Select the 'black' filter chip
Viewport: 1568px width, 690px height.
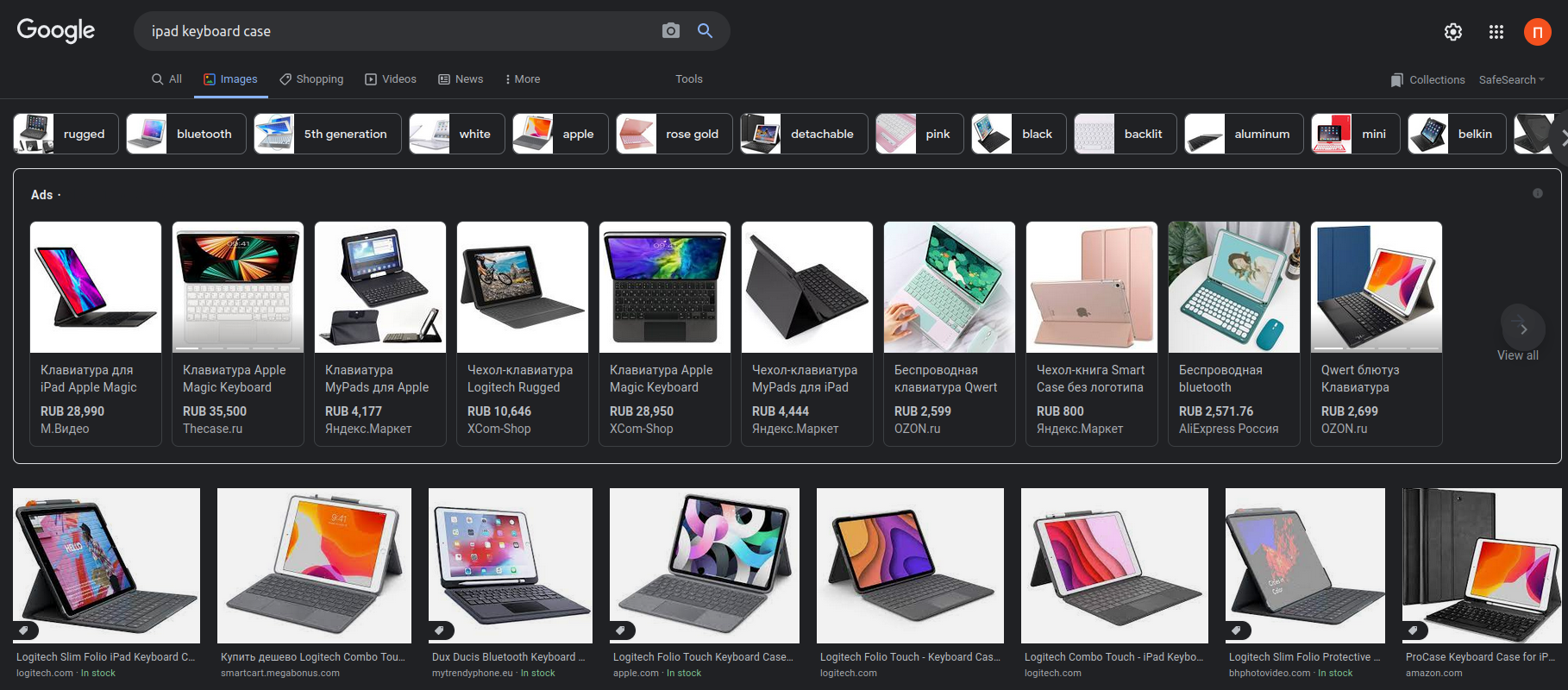click(x=1019, y=134)
